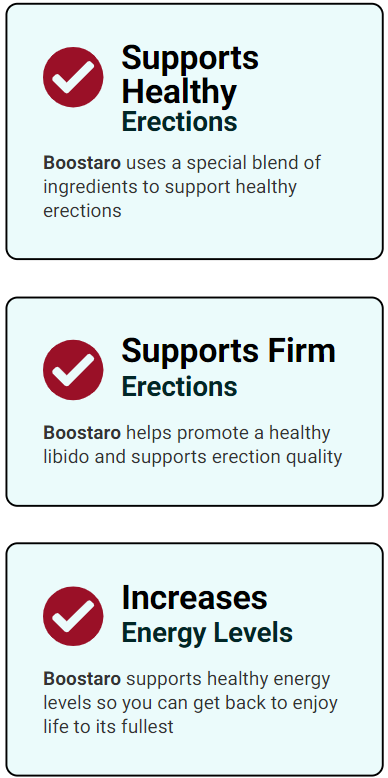Click the word 'erections' ending first card paragraph
Image resolution: width=388 pixels, height=778 pixels.
point(82,211)
